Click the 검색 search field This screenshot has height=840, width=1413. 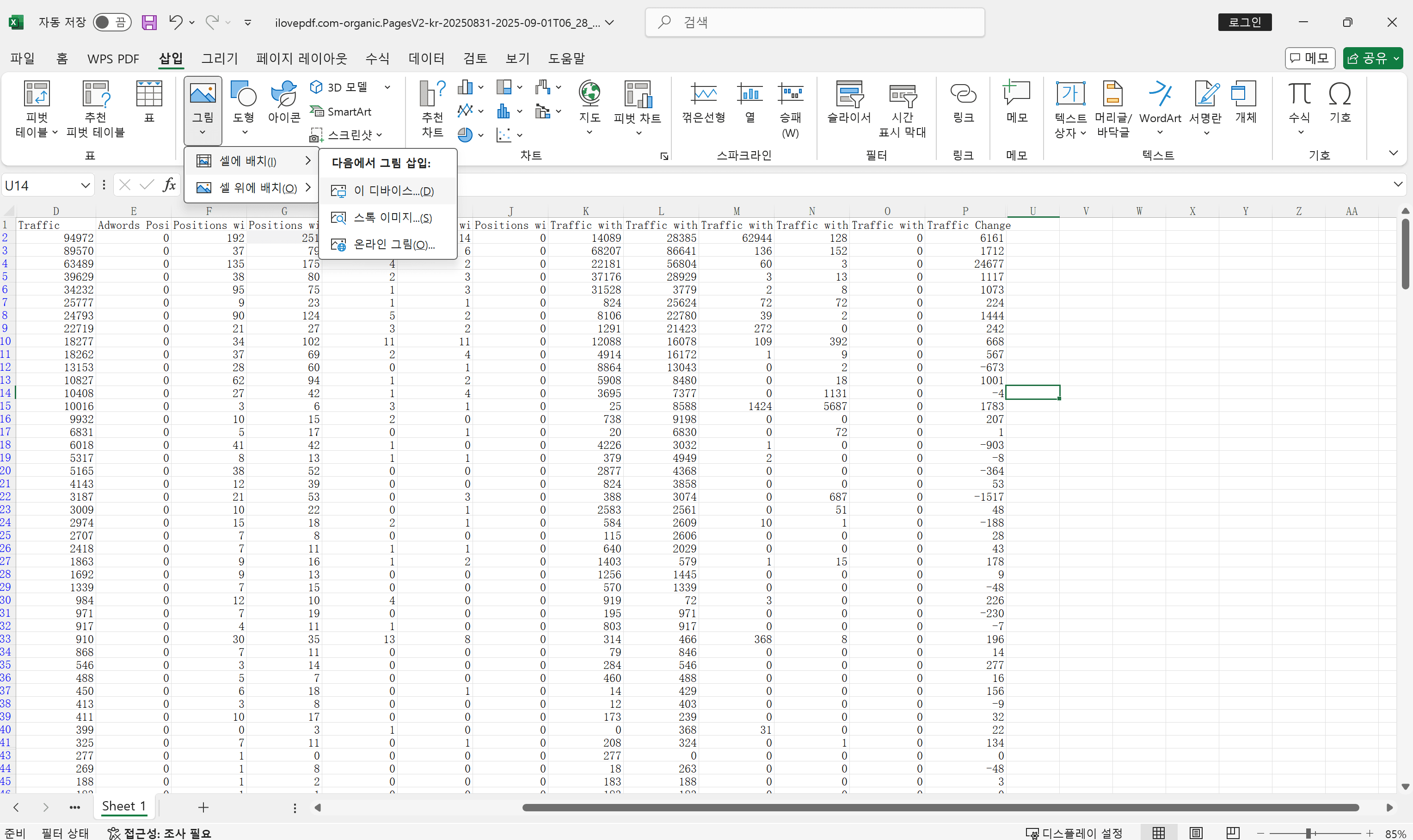815,22
